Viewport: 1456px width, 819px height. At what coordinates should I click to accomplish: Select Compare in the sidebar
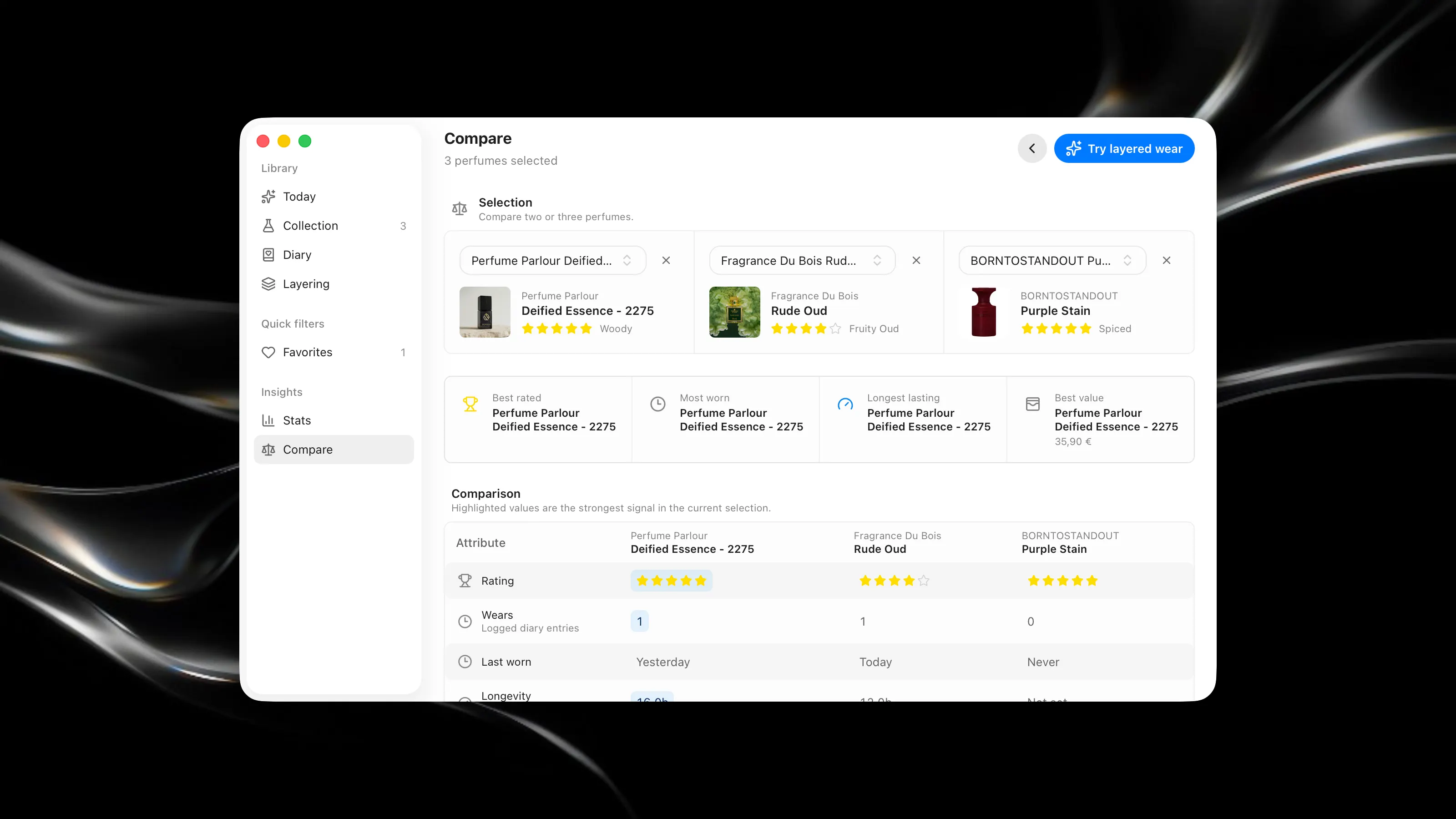coord(334,450)
